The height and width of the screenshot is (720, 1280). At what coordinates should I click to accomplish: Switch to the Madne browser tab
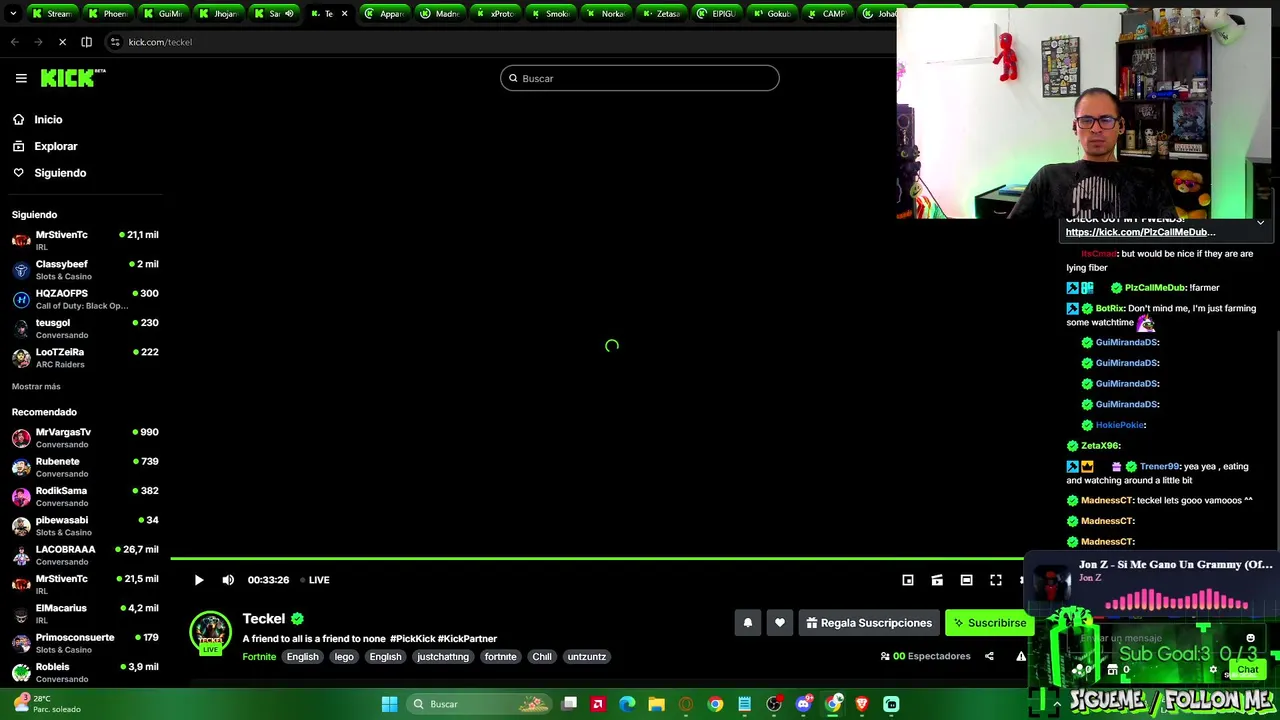coord(440,13)
